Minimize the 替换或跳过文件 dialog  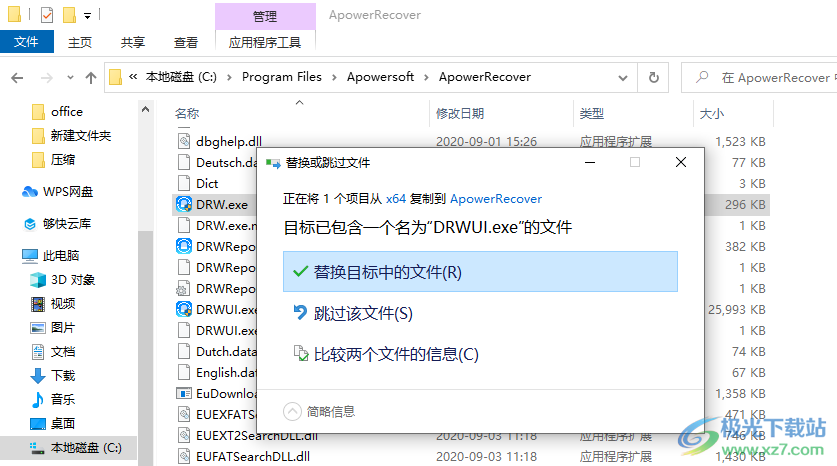click(x=590, y=162)
